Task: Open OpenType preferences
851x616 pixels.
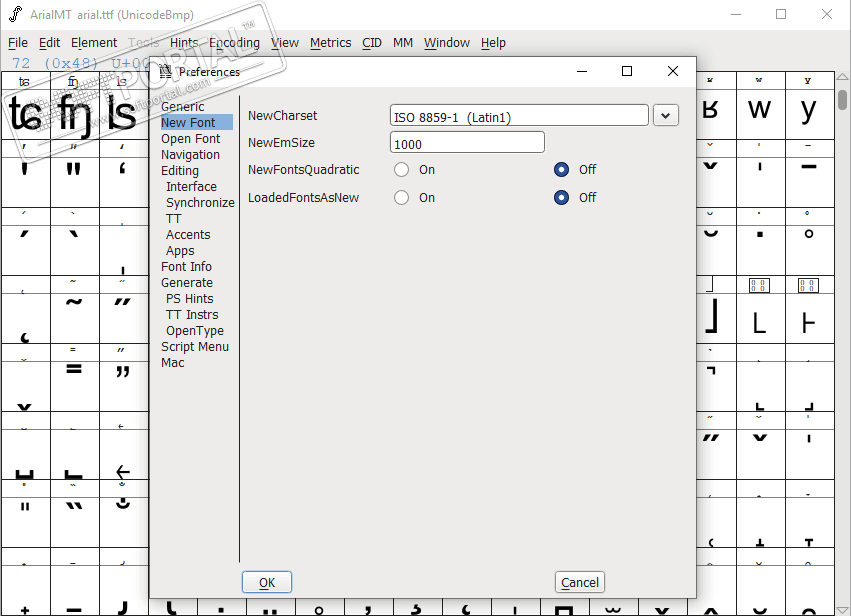Action: (x=195, y=331)
